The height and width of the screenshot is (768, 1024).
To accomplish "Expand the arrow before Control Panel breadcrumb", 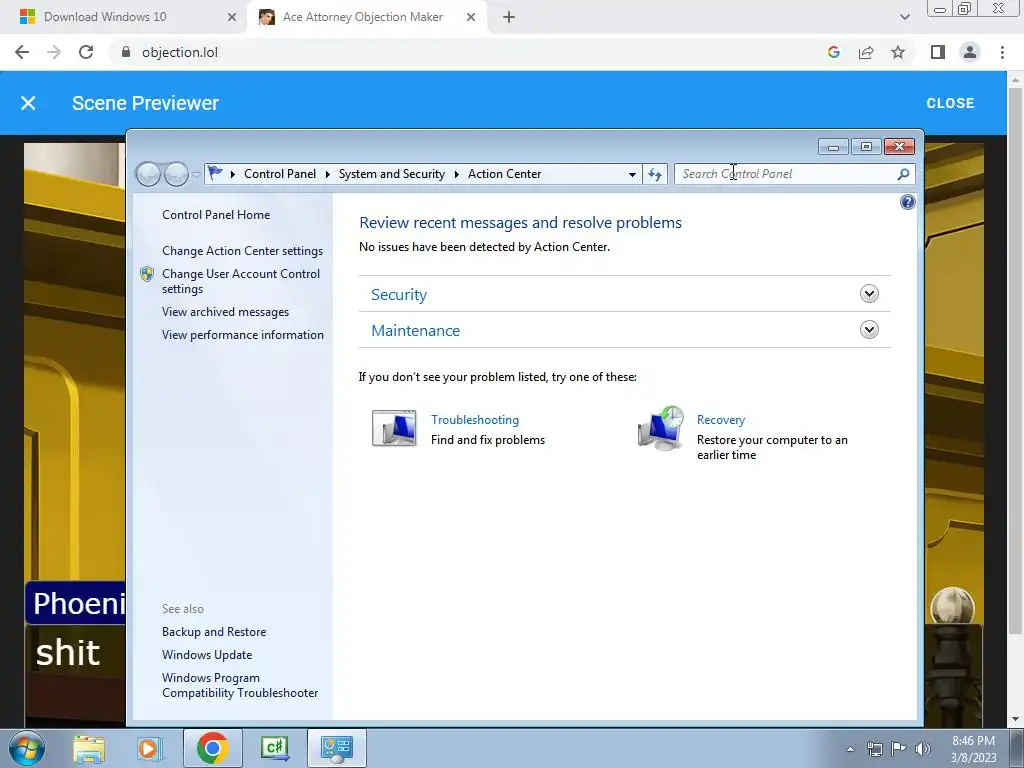I will [232, 174].
